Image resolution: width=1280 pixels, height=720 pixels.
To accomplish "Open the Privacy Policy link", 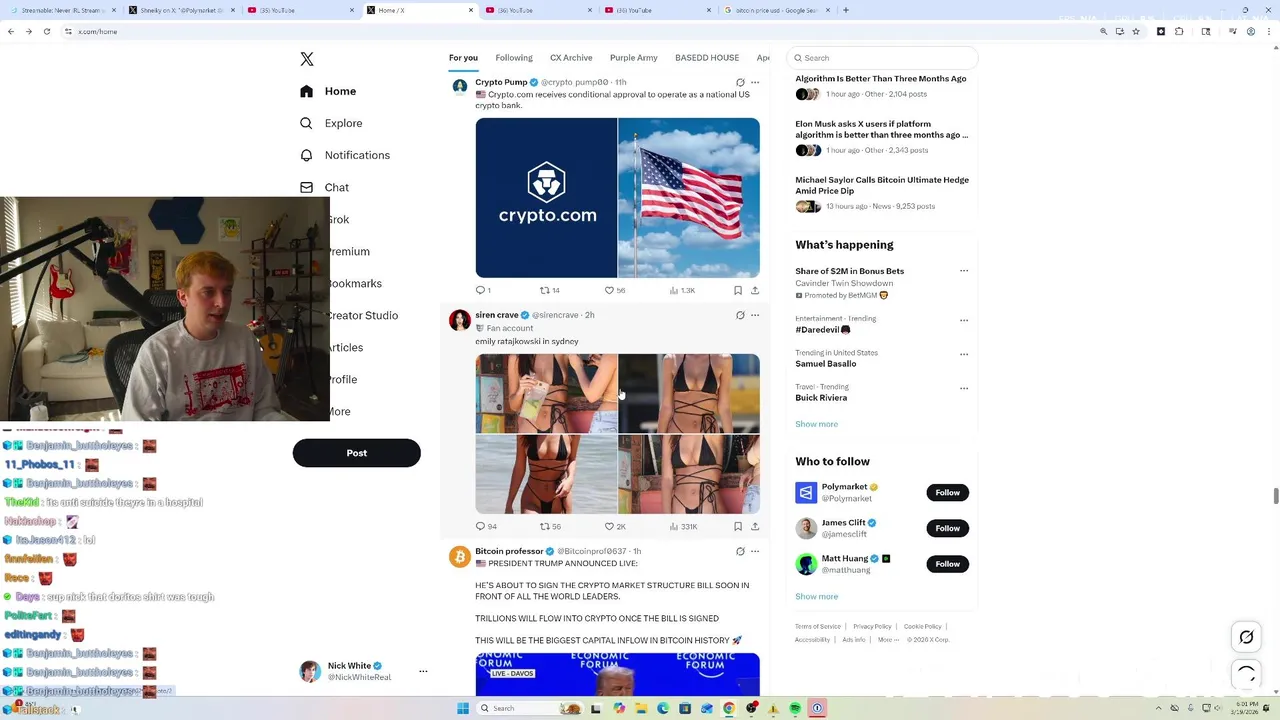I will [x=872, y=627].
